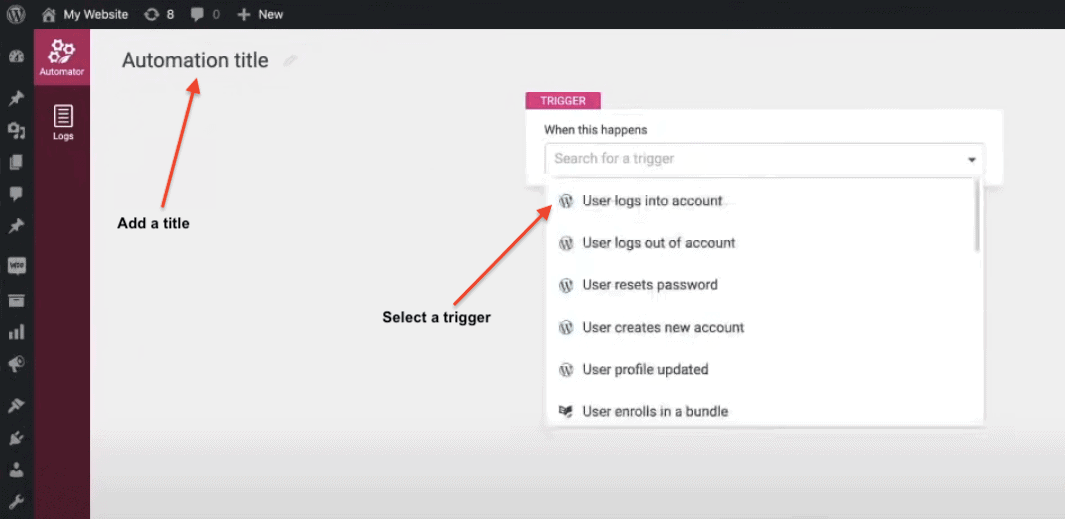This screenshot has width=1065, height=519.
Task: Open the Pages icon in sidebar
Action: 16,162
